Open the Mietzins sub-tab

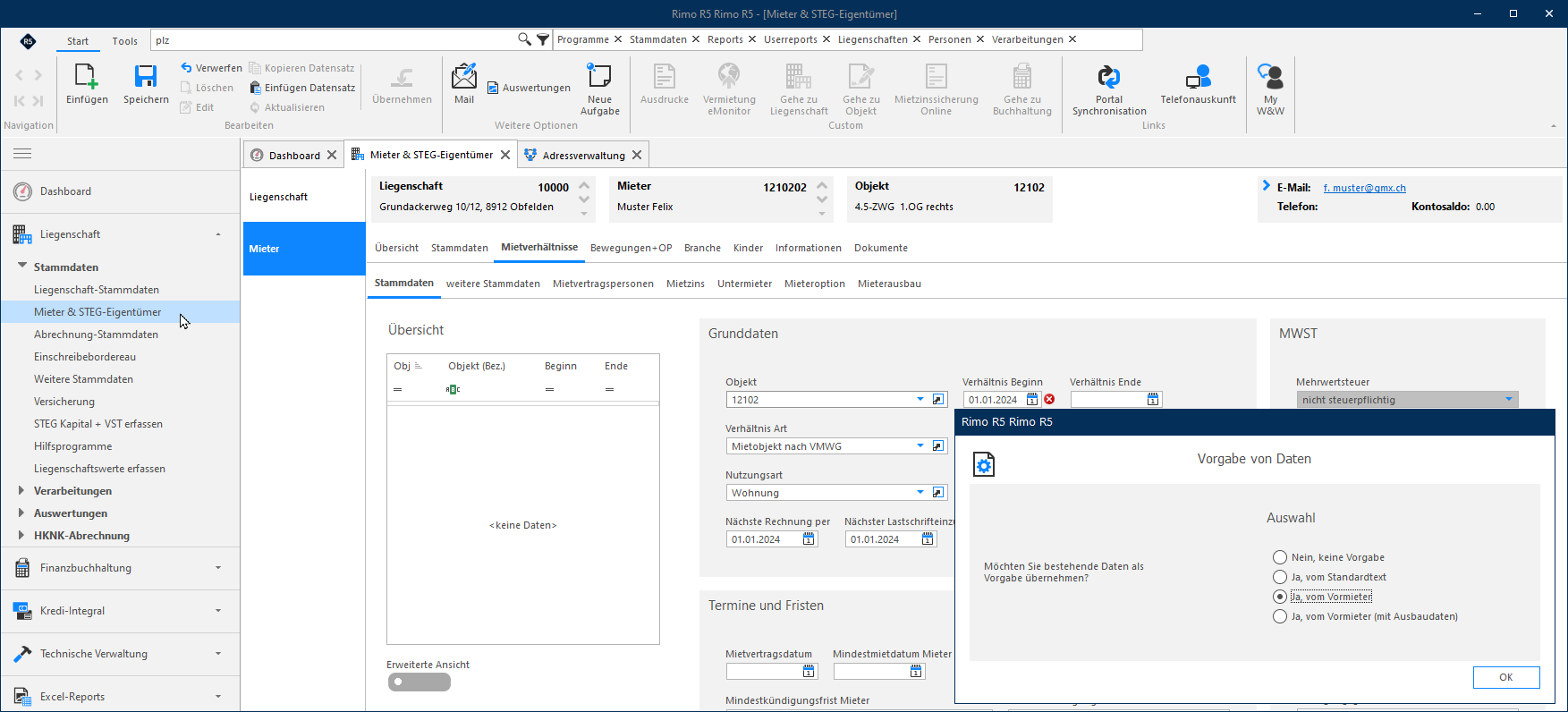[685, 284]
